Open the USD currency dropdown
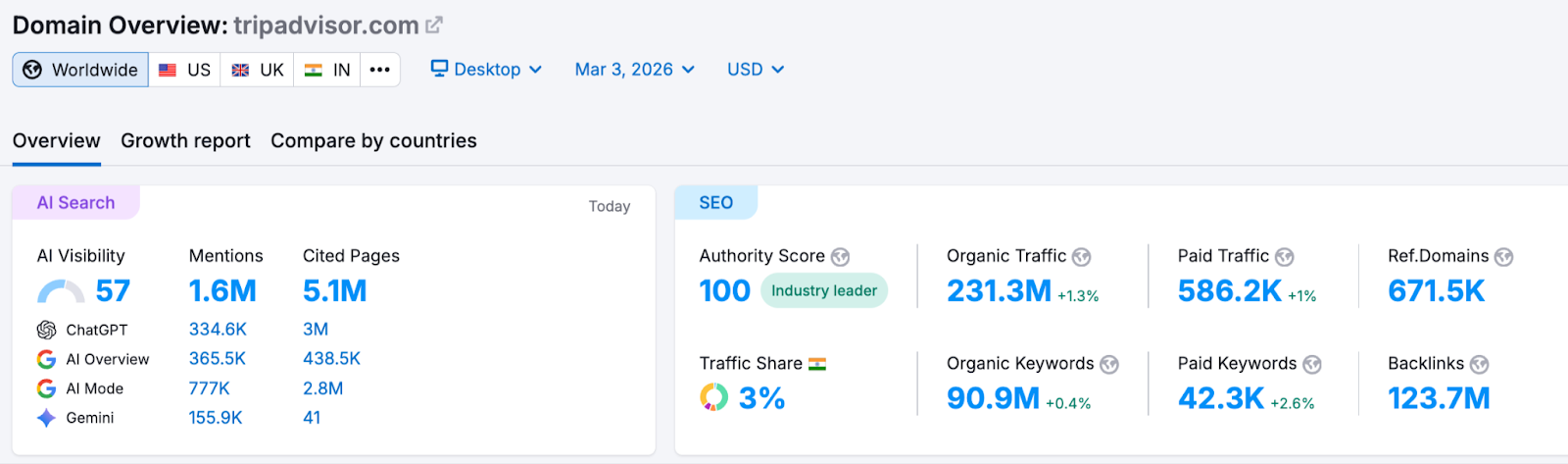 point(756,70)
